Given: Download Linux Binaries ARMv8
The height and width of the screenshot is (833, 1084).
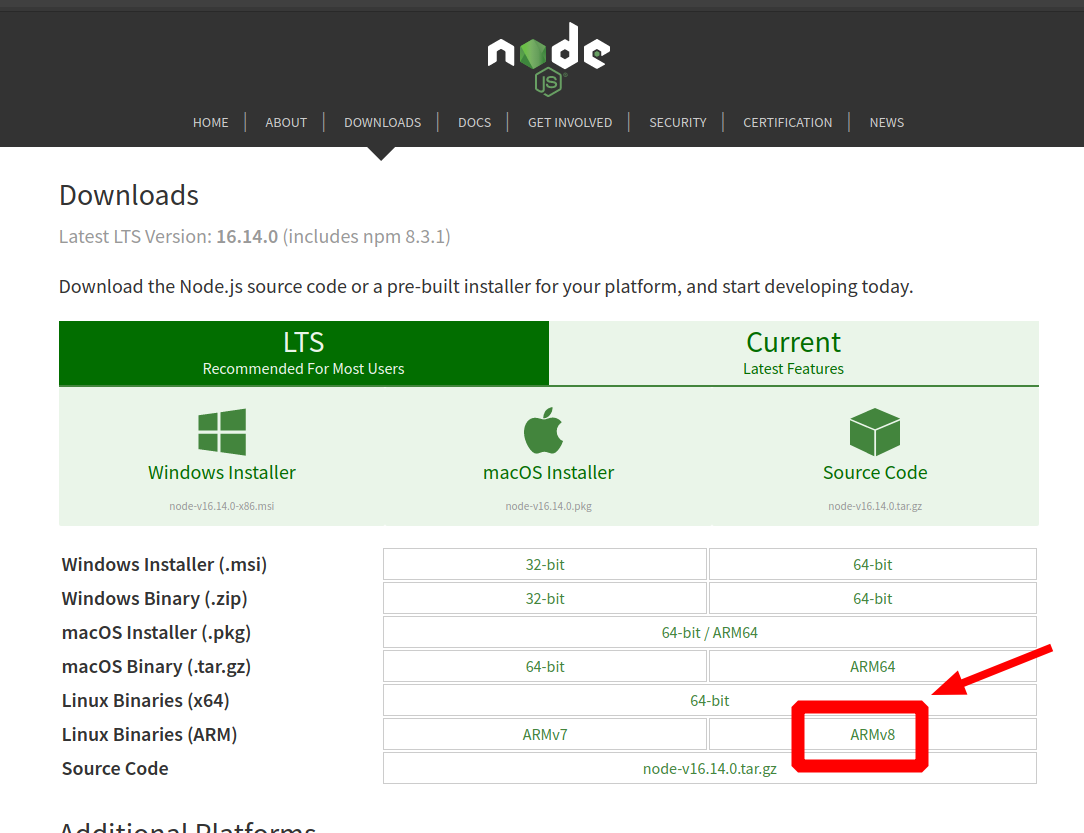Looking at the screenshot, I should [872, 734].
